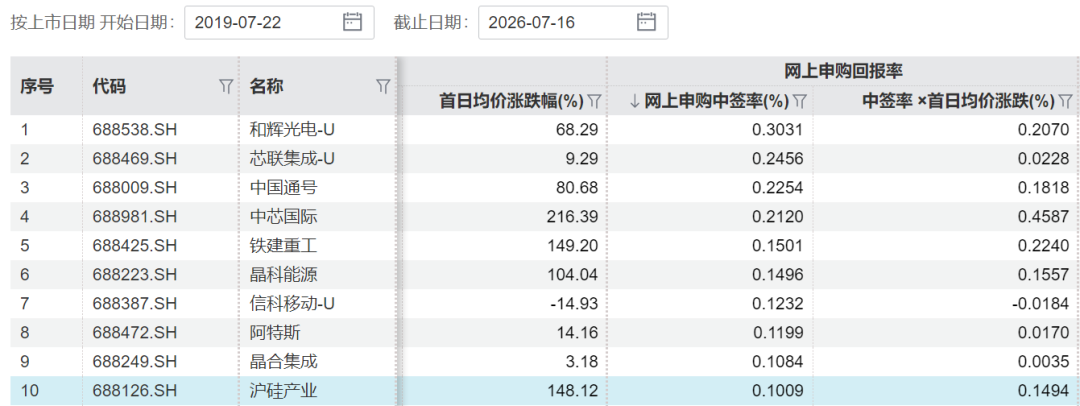Select stock code 688223.SH
1080x406 pixels.
pyautogui.click(x=135, y=274)
